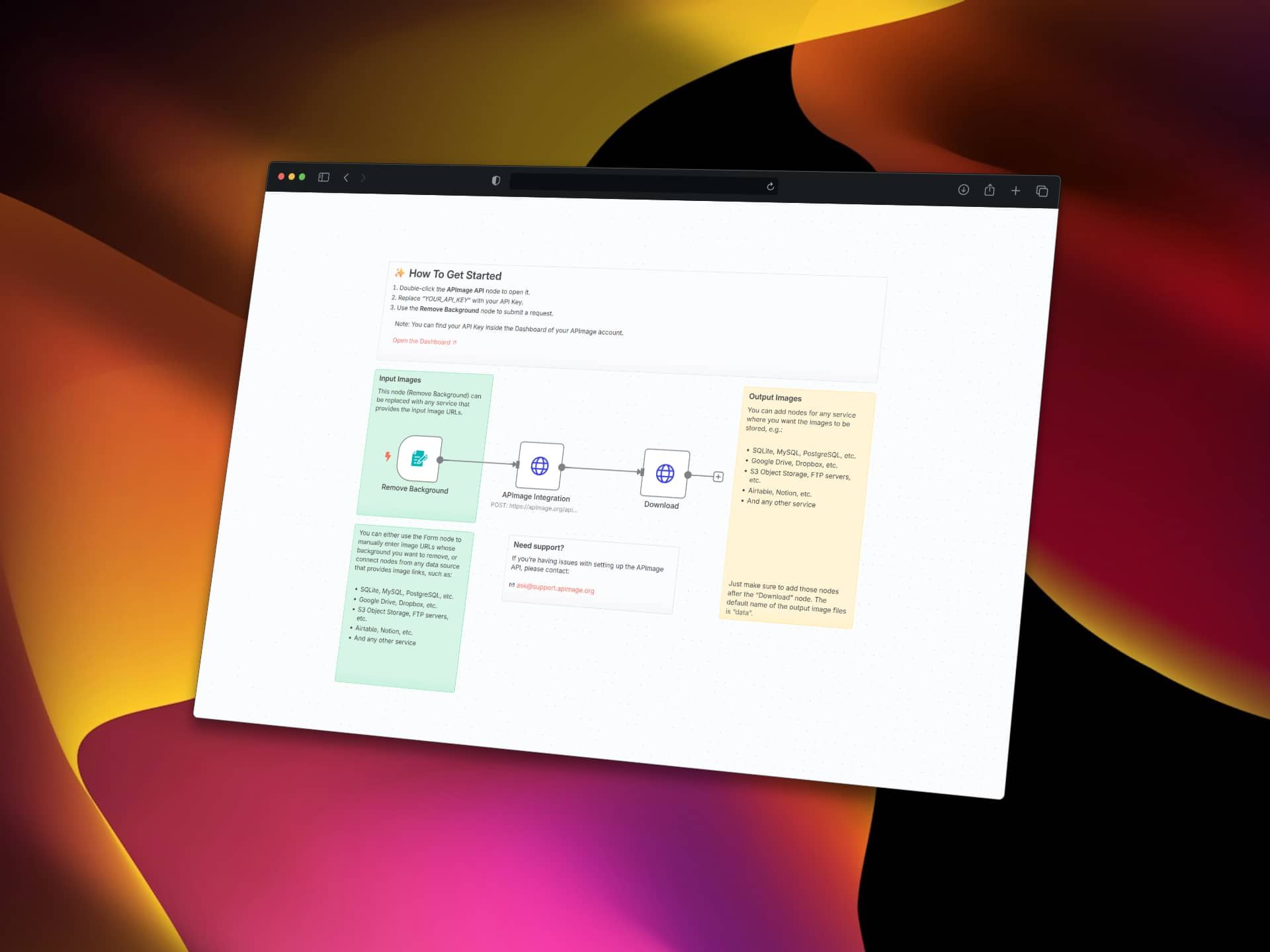Click the Remove Background node label

415,489
